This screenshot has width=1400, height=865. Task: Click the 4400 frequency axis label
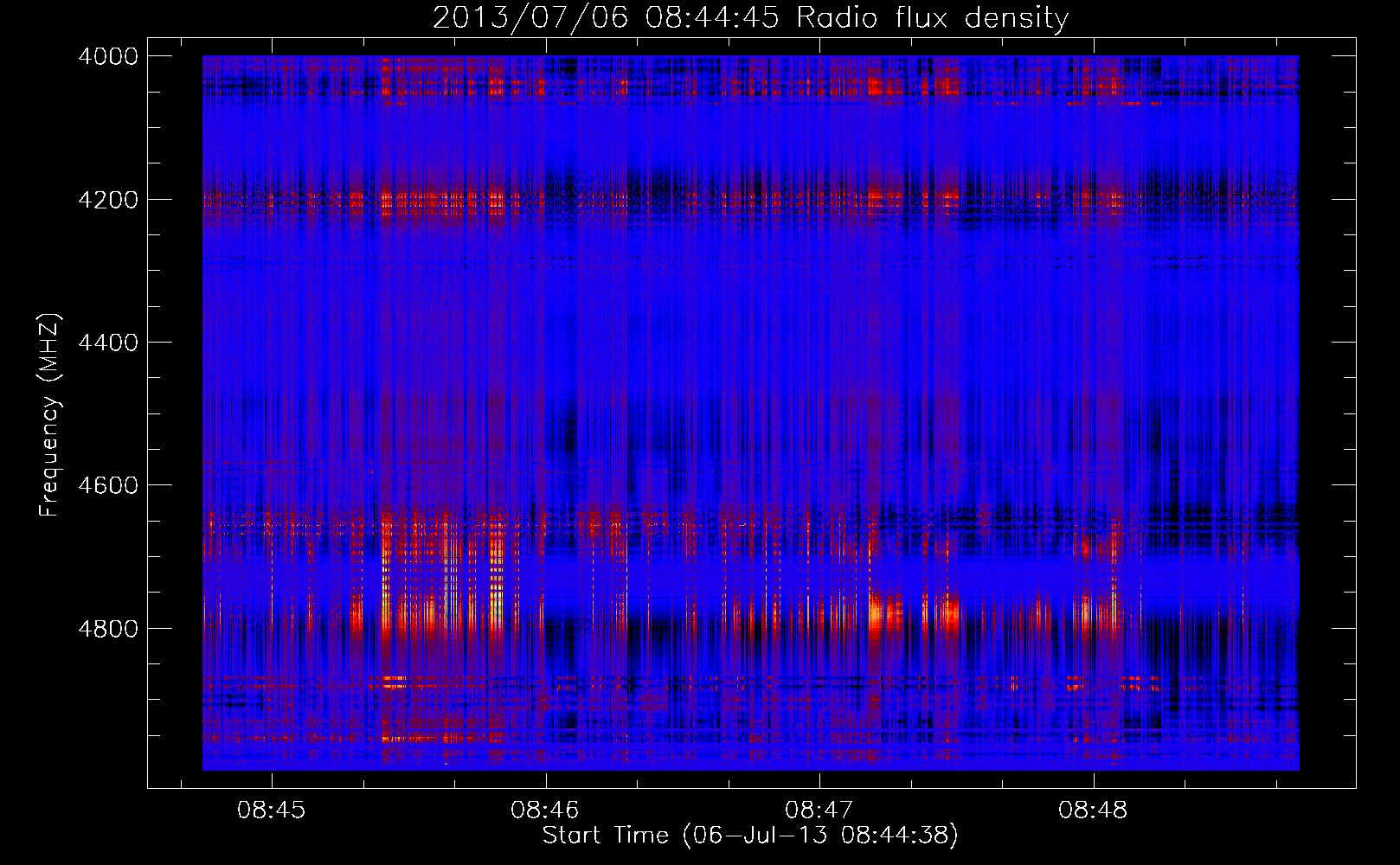pyautogui.click(x=108, y=343)
